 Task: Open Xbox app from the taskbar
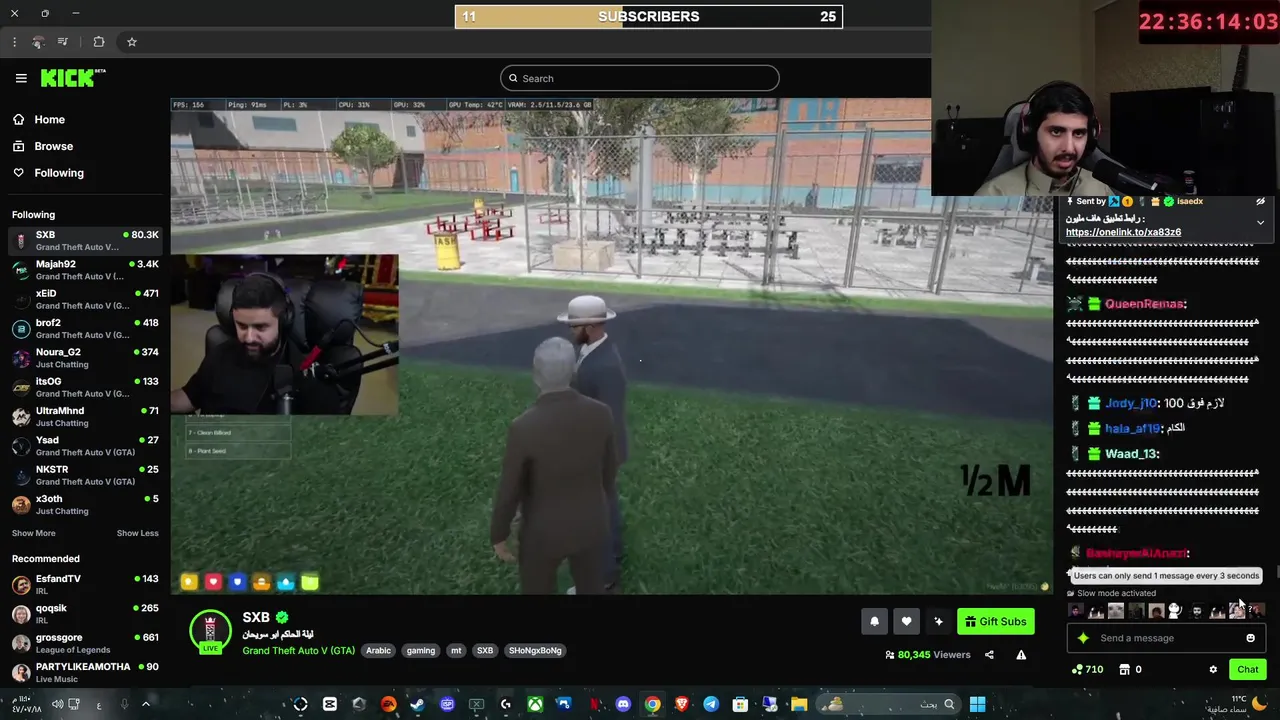point(535,704)
